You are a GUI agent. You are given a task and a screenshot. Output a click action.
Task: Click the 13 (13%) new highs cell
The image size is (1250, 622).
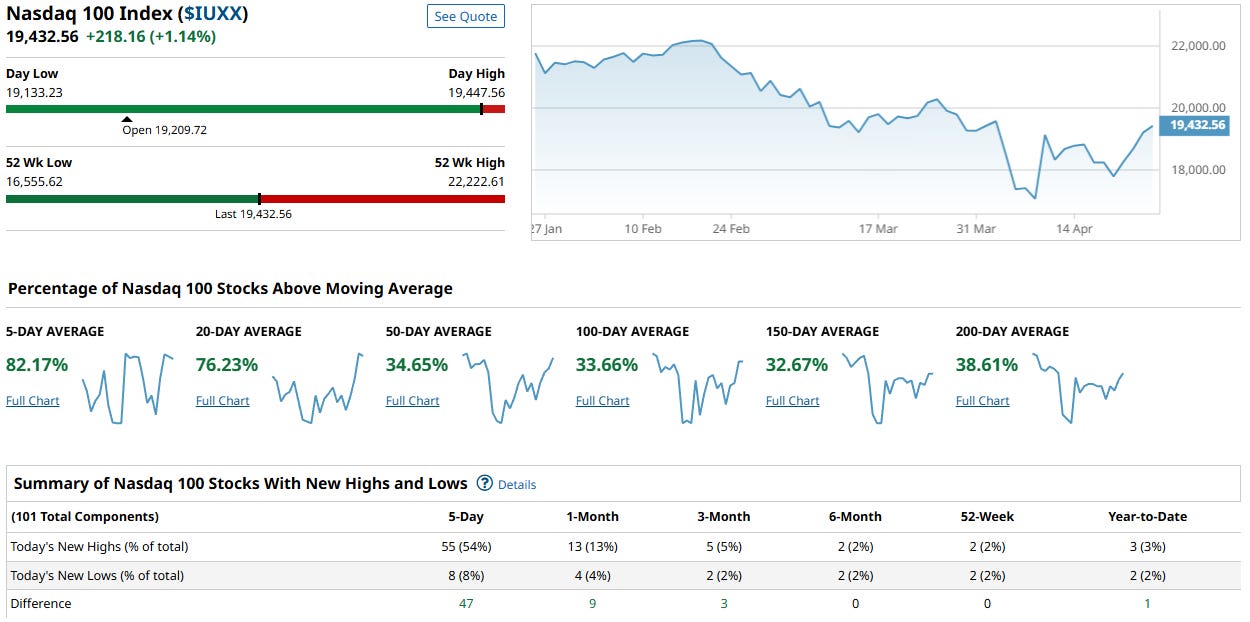[592, 547]
